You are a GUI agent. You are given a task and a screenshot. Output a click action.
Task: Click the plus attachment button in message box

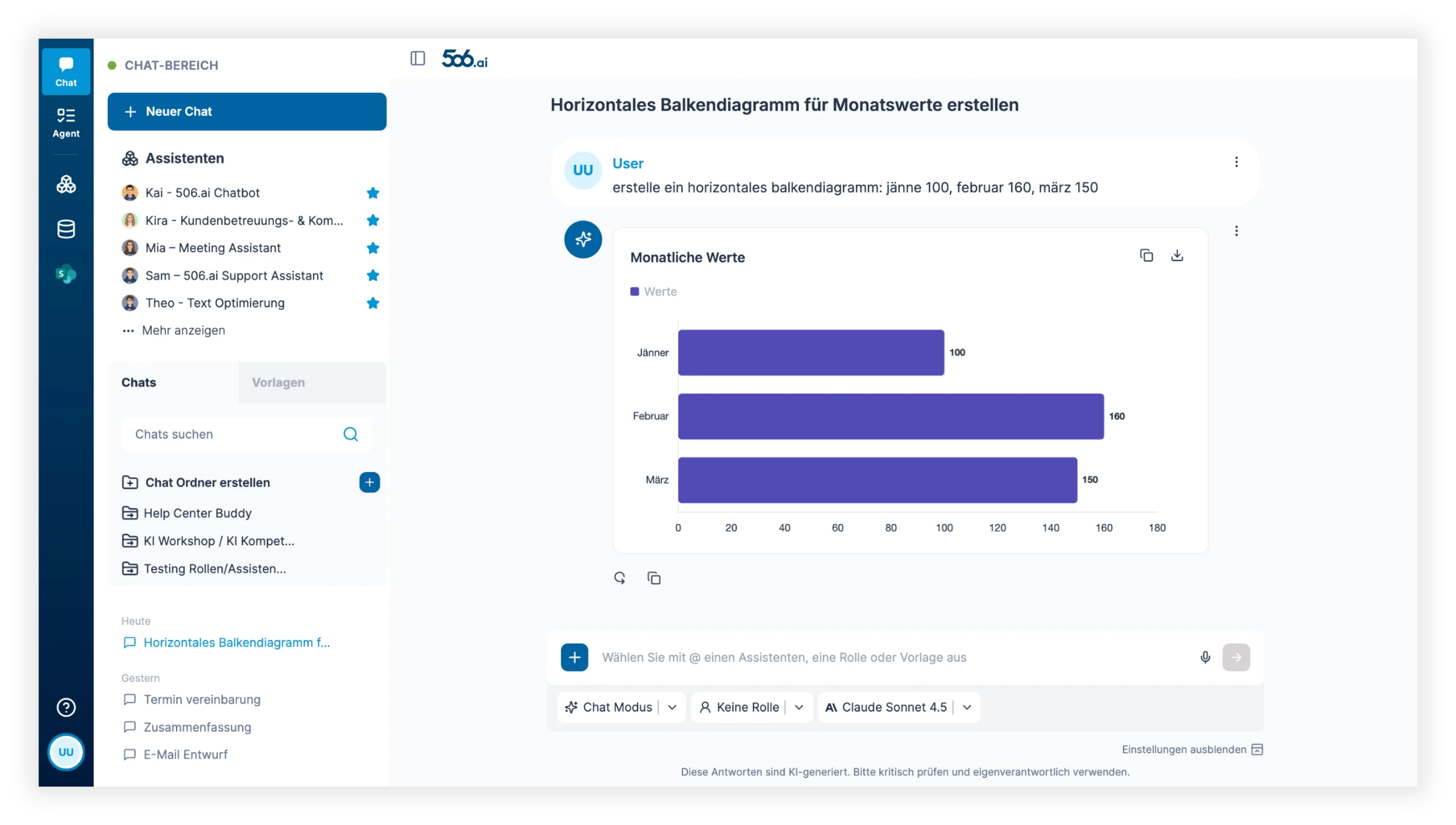[575, 658]
